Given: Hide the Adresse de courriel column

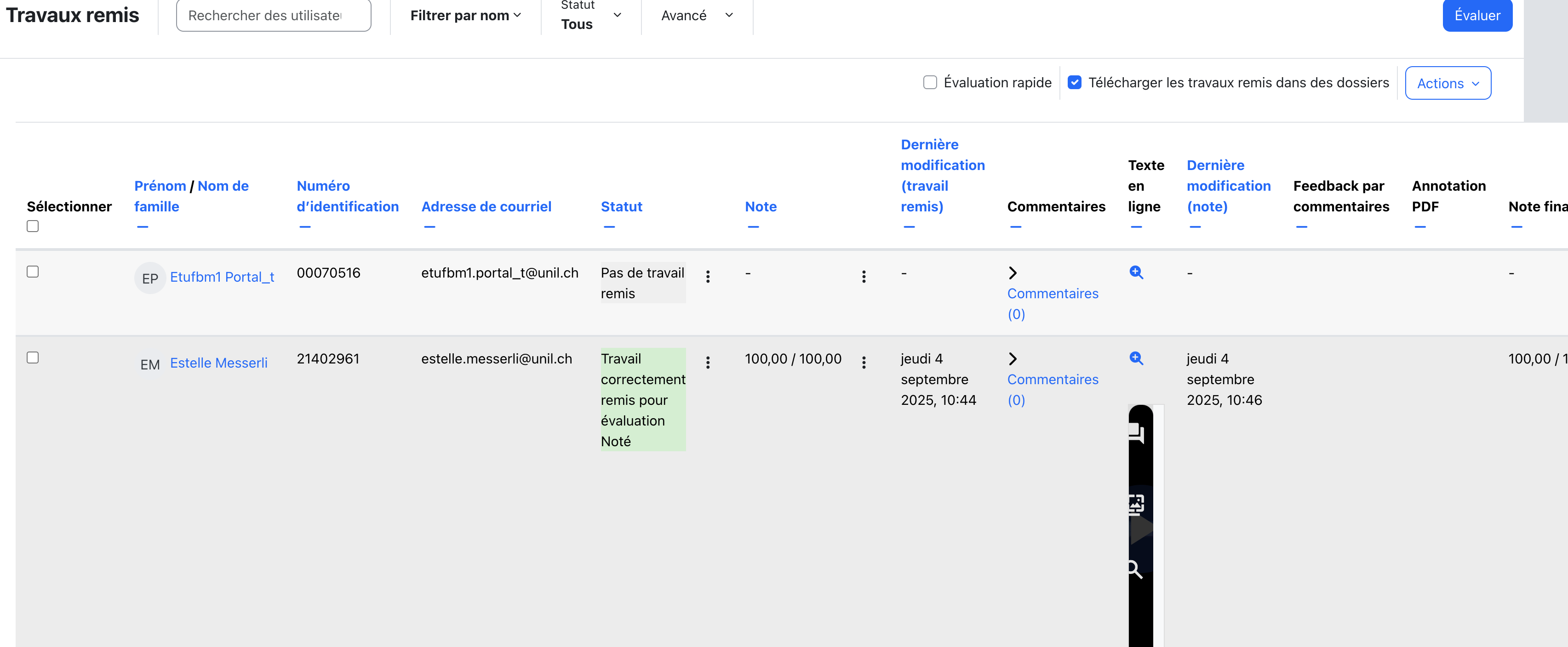Looking at the screenshot, I should [x=429, y=227].
